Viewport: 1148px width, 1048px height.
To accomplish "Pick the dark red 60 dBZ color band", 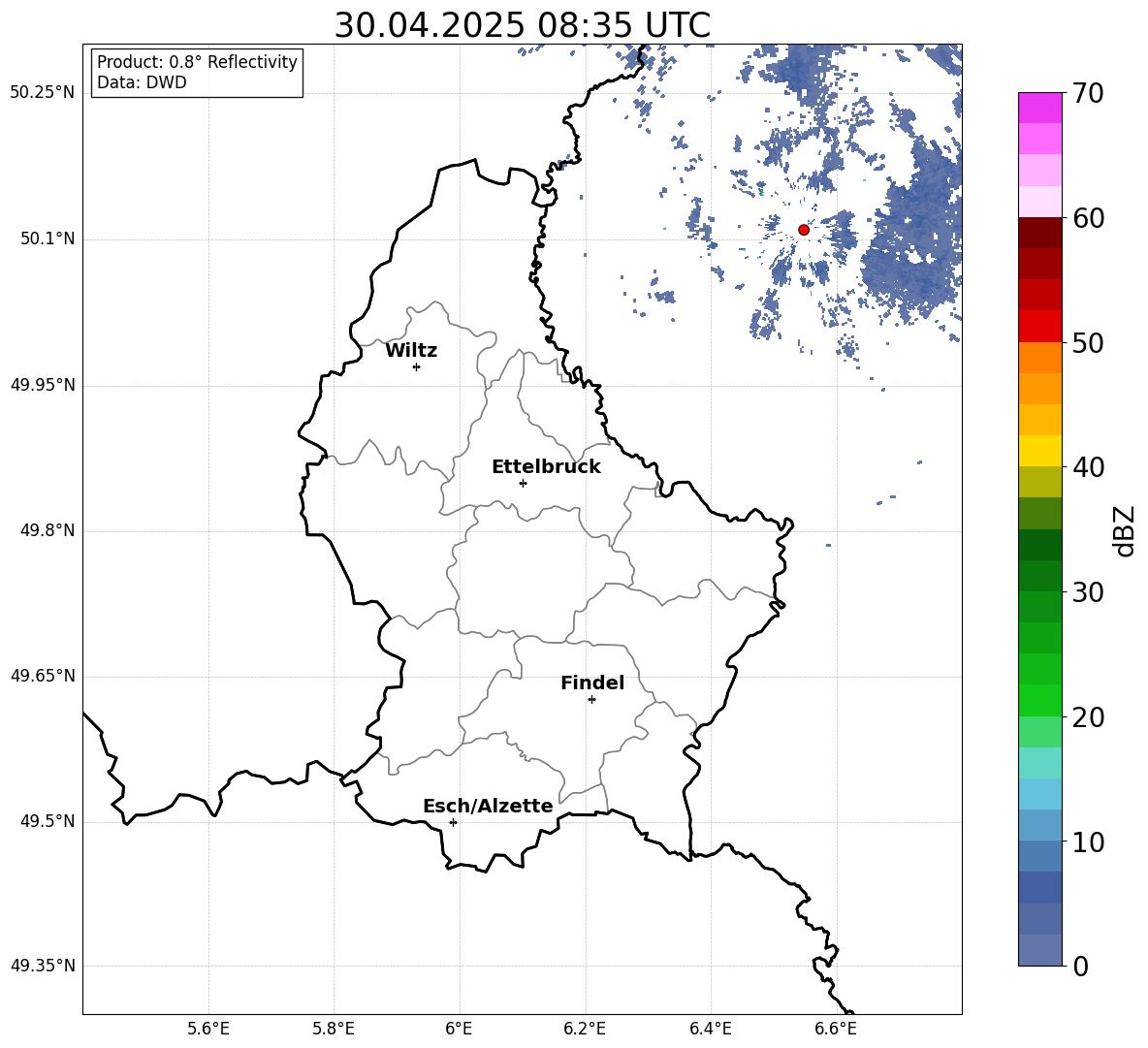I will 1039,233.
